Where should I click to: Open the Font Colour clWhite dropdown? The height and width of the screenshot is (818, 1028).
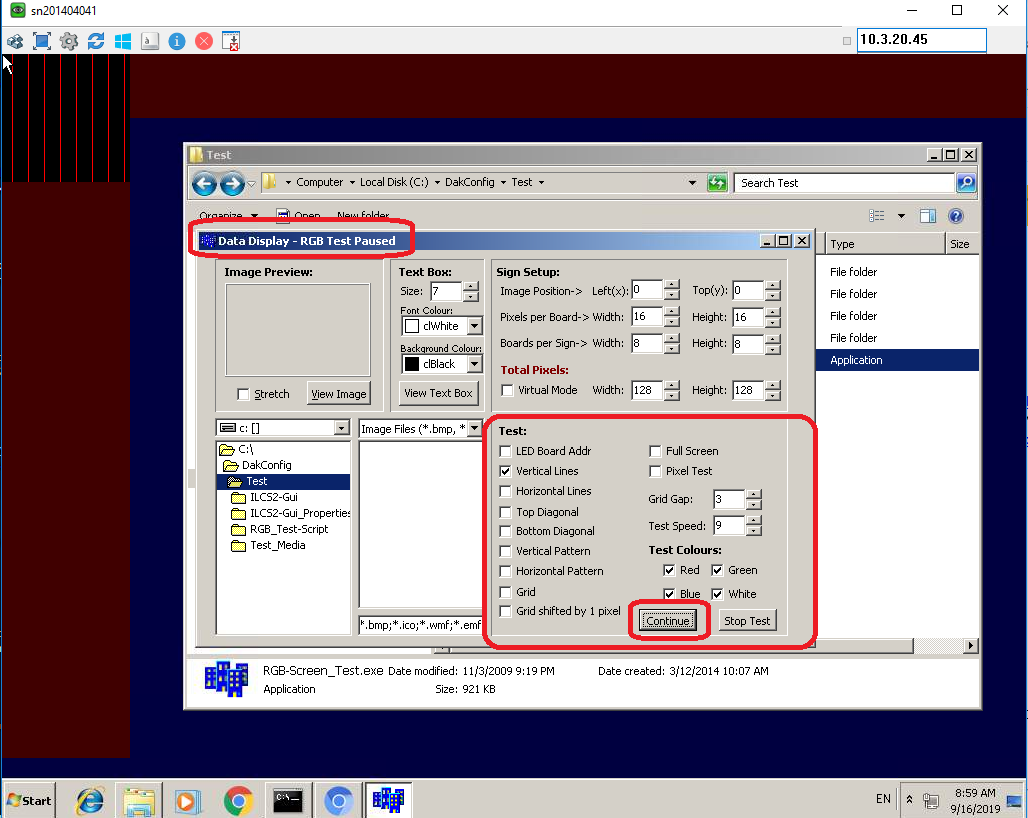pyautogui.click(x=474, y=326)
